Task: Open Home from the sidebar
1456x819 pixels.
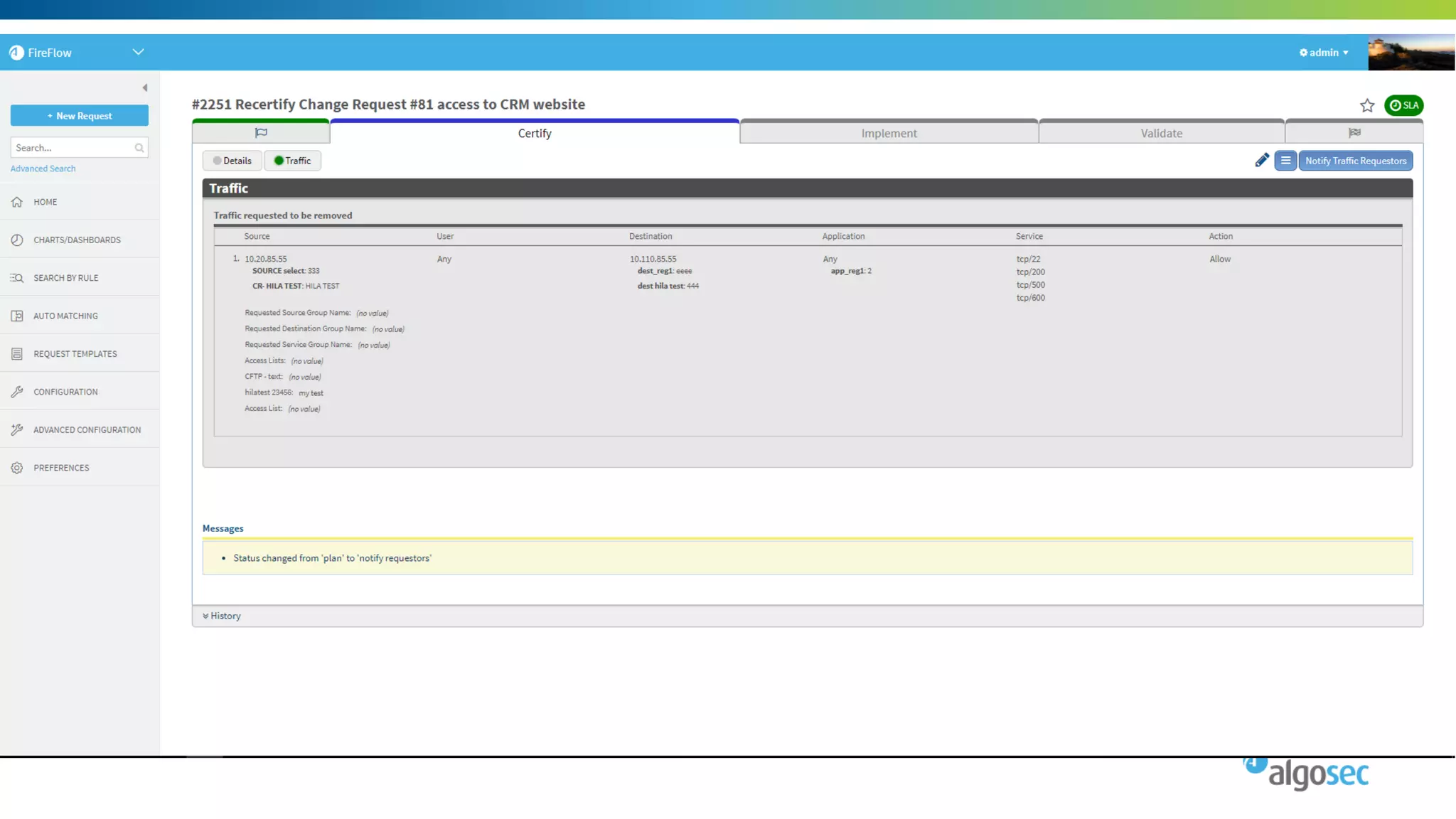Action: 45,202
